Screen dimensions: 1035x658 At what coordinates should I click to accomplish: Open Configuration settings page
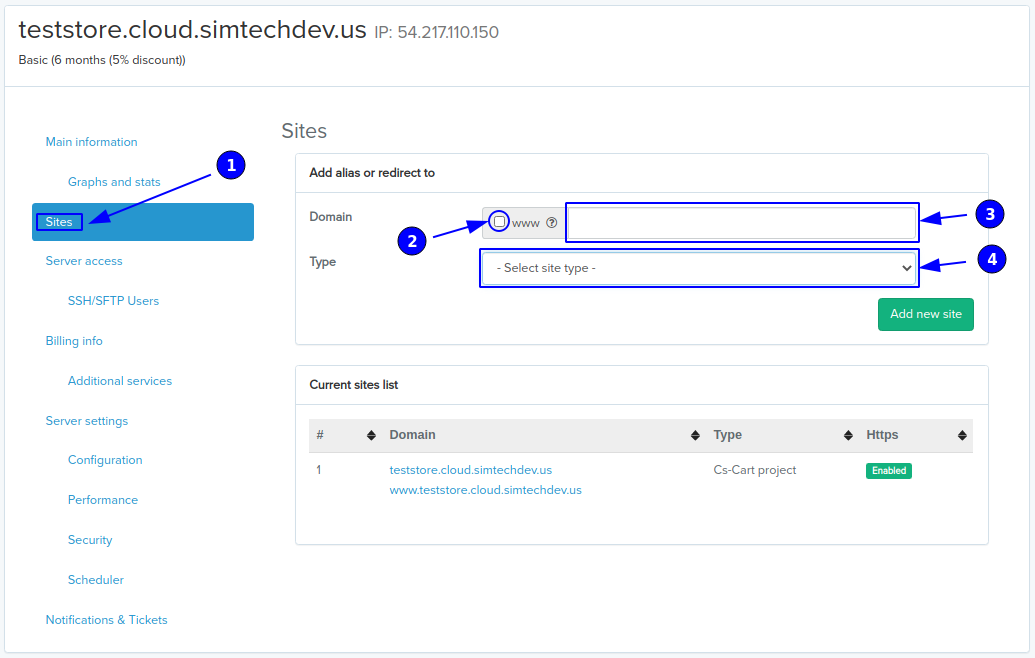105,460
